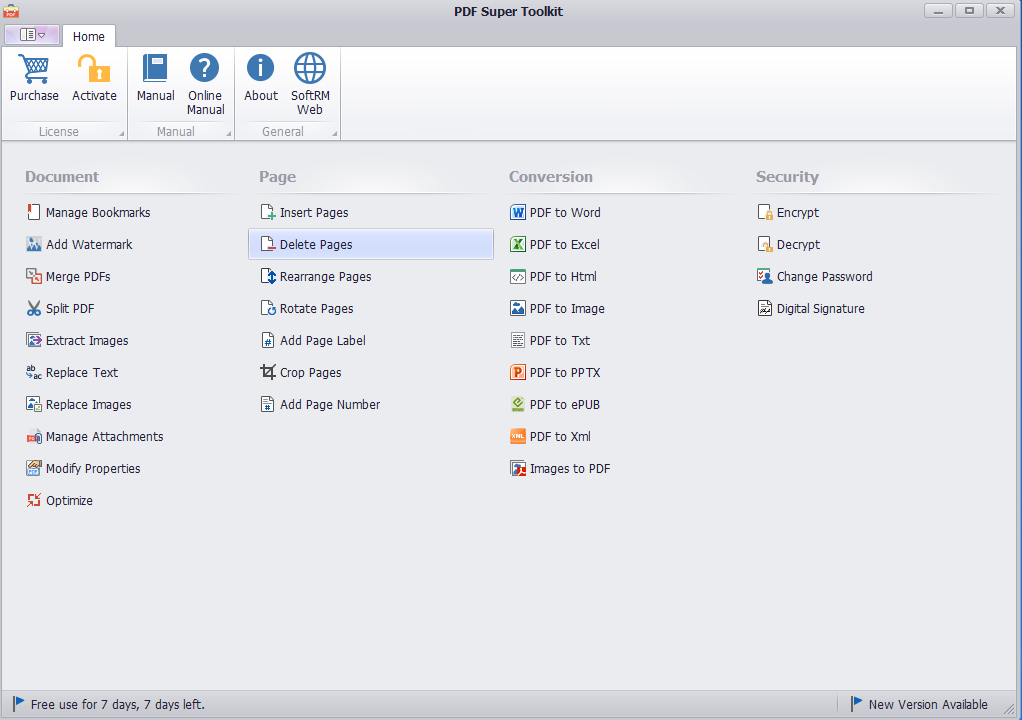Click the About info icon
Screen dimensions: 1022x720
click(x=261, y=68)
